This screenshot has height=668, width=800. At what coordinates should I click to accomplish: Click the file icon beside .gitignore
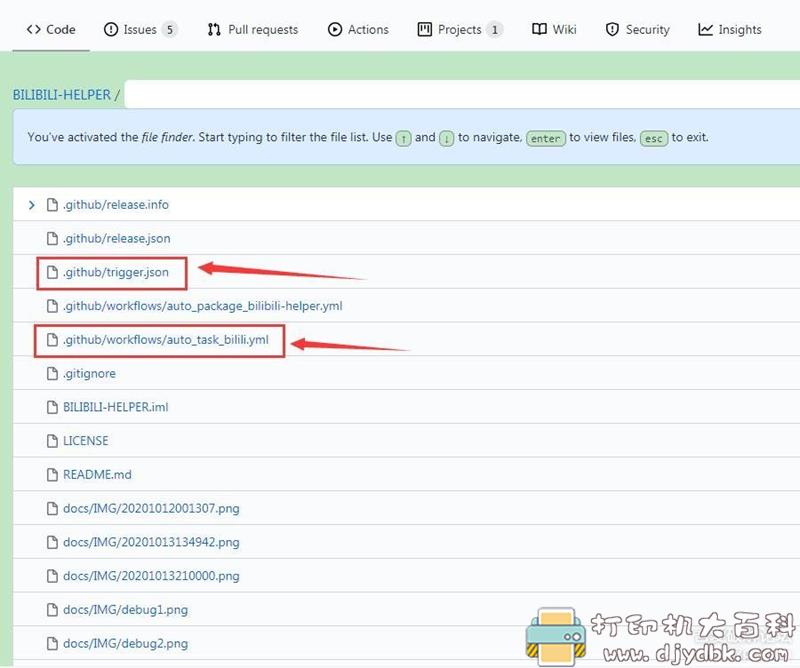(52, 373)
